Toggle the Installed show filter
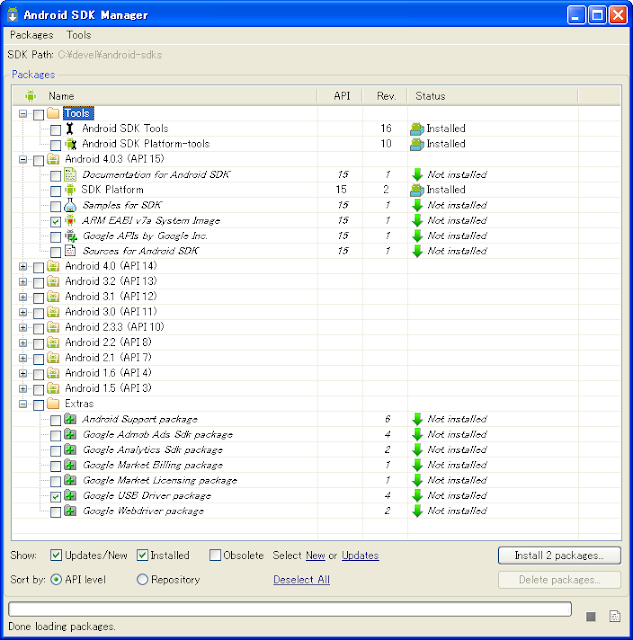The image size is (633, 640). [142, 555]
